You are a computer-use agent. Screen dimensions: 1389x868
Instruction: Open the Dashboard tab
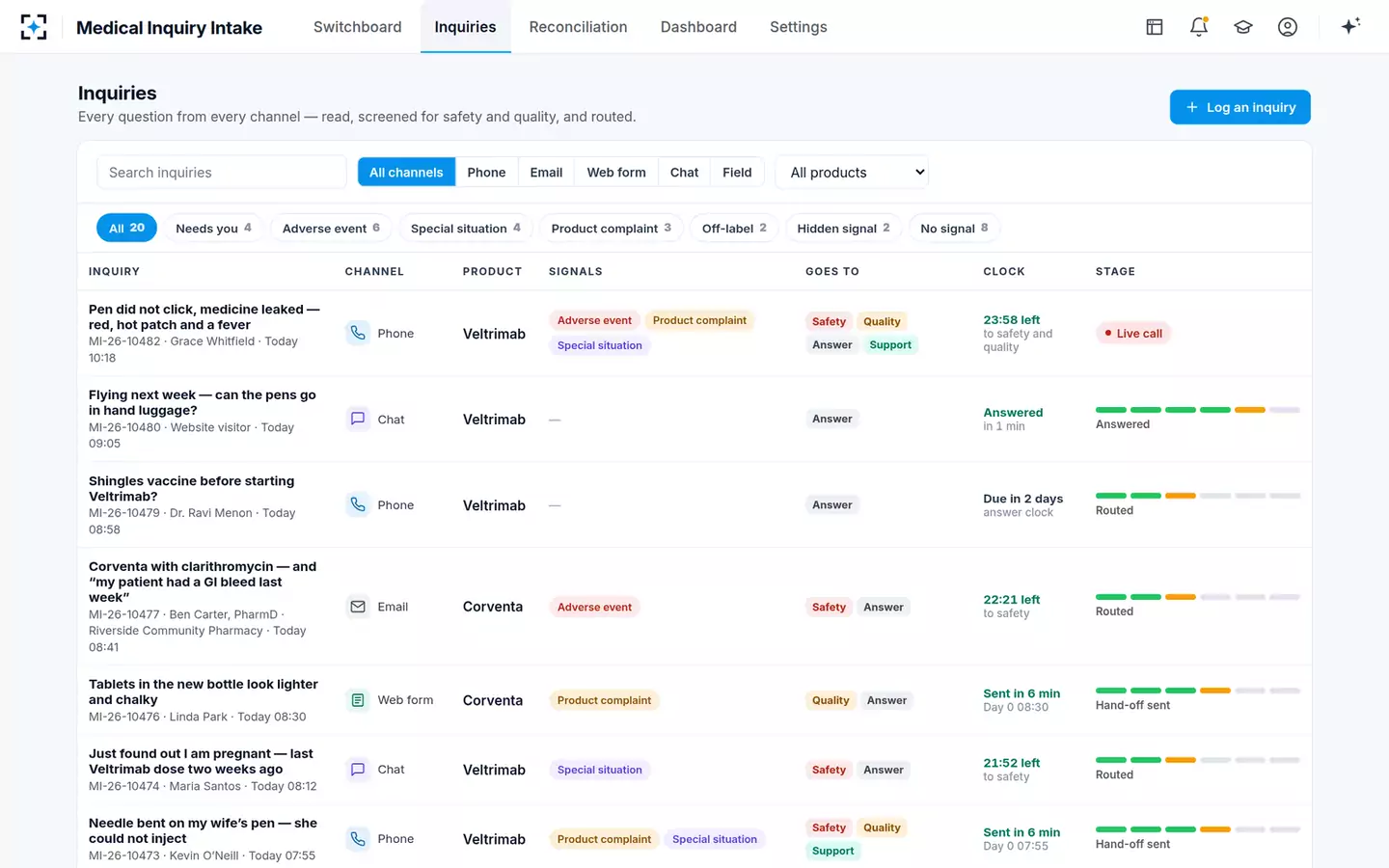pyautogui.click(x=698, y=27)
